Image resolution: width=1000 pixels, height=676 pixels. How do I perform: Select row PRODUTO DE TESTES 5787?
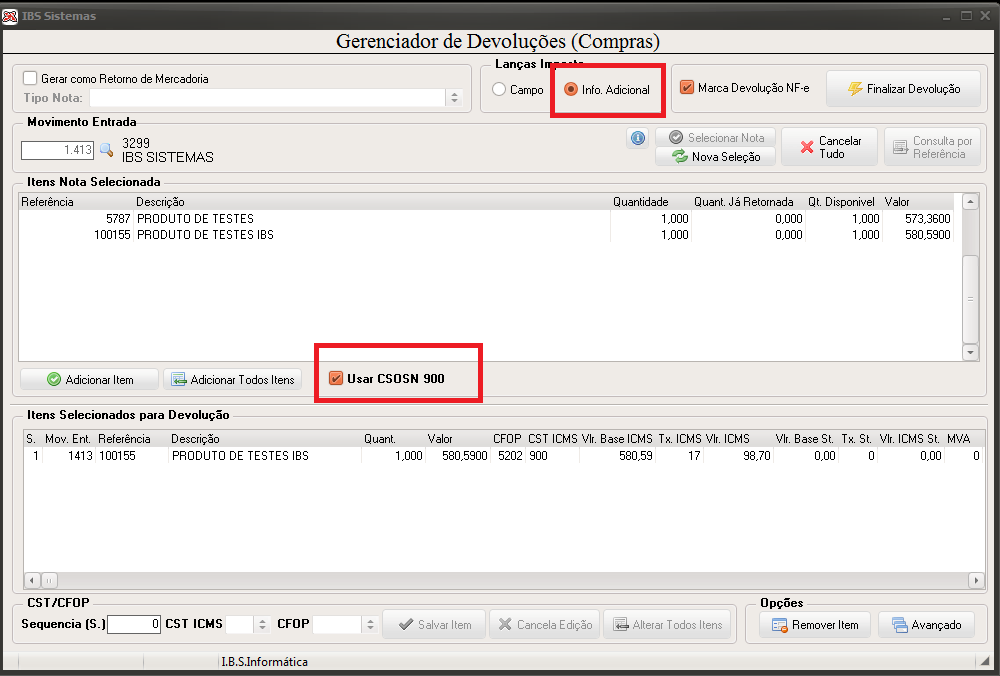(x=486, y=219)
